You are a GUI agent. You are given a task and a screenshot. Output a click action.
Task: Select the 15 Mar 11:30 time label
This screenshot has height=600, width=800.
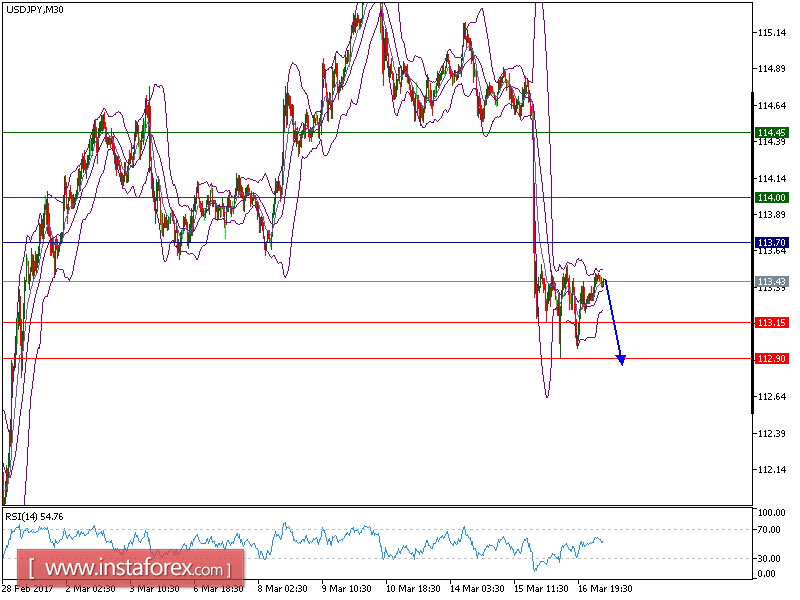[x=541, y=589]
